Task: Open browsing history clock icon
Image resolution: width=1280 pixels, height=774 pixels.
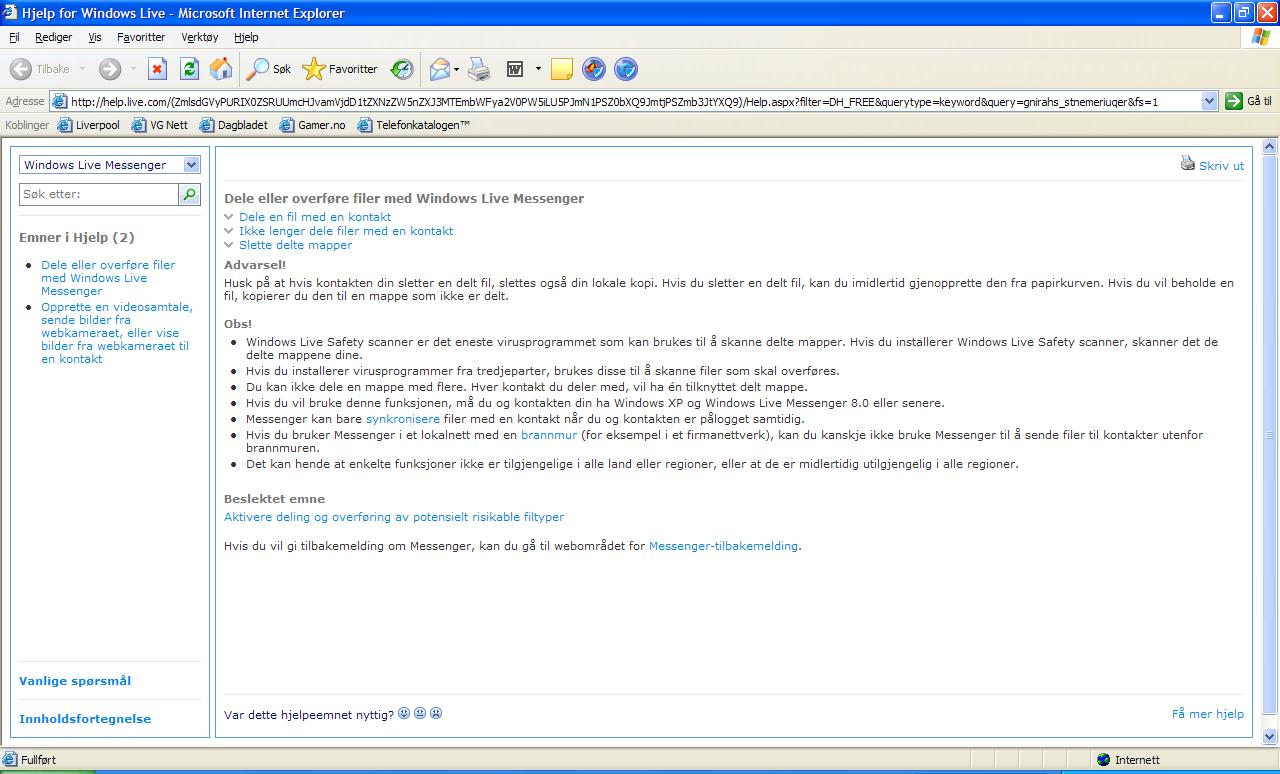Action: point(402,69)
